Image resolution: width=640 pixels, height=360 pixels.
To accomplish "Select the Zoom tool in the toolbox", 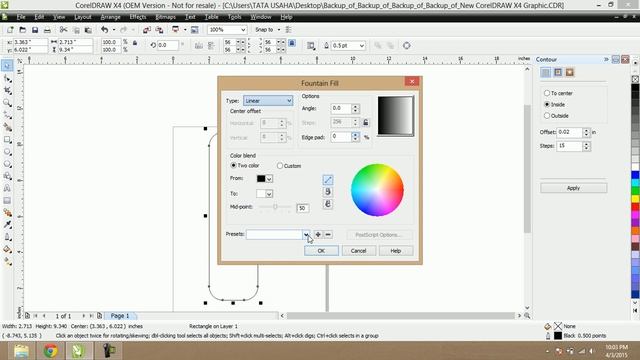I will point(7,103).
